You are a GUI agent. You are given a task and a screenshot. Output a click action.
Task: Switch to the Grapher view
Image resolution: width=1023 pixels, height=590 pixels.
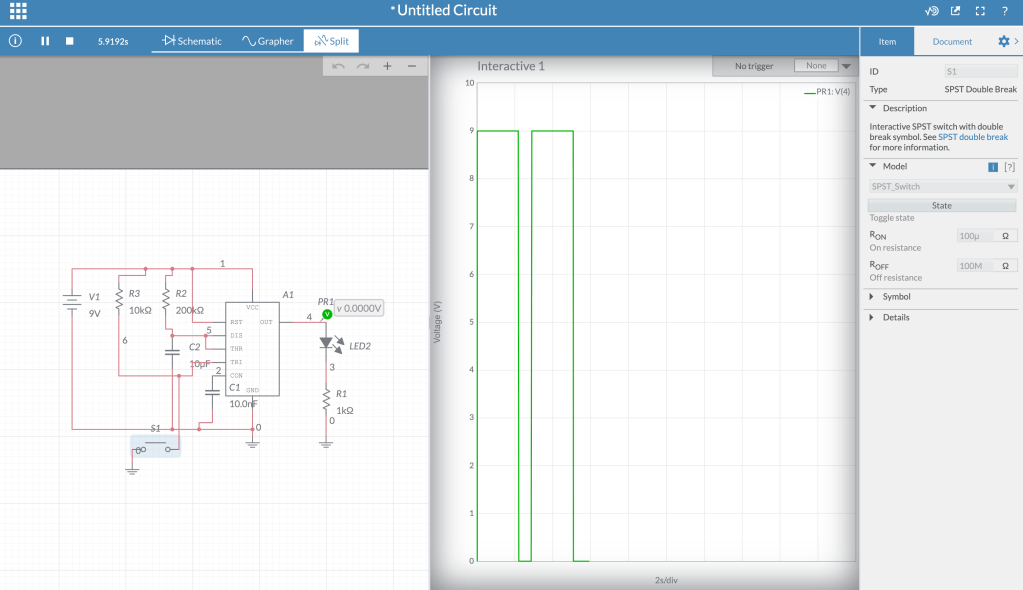point(268,41)
